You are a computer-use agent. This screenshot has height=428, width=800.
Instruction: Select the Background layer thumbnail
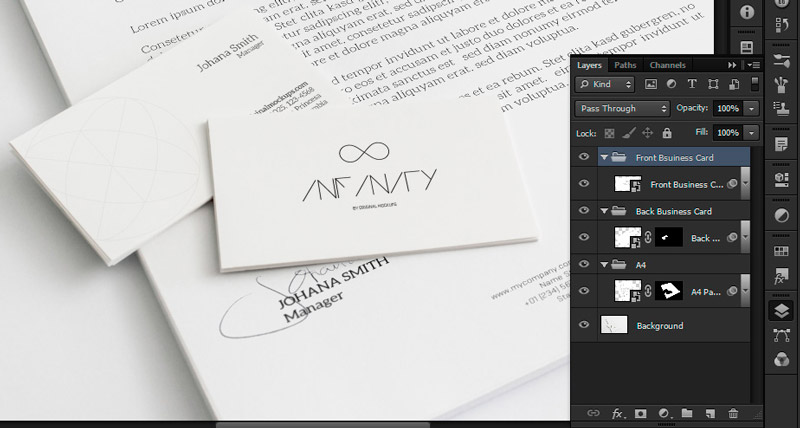(x=614, y=324)
